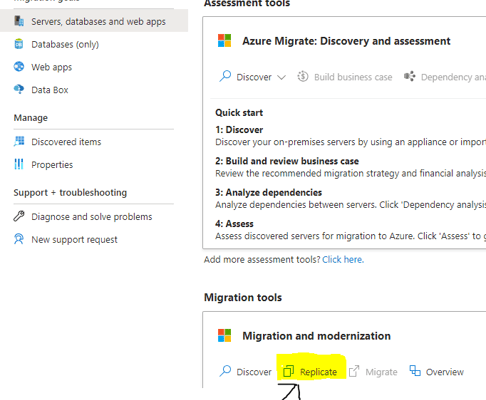The height and width of the screenshot is (400, 486).
Task: Click the Web apps globe icon
Action: [19, 67]
